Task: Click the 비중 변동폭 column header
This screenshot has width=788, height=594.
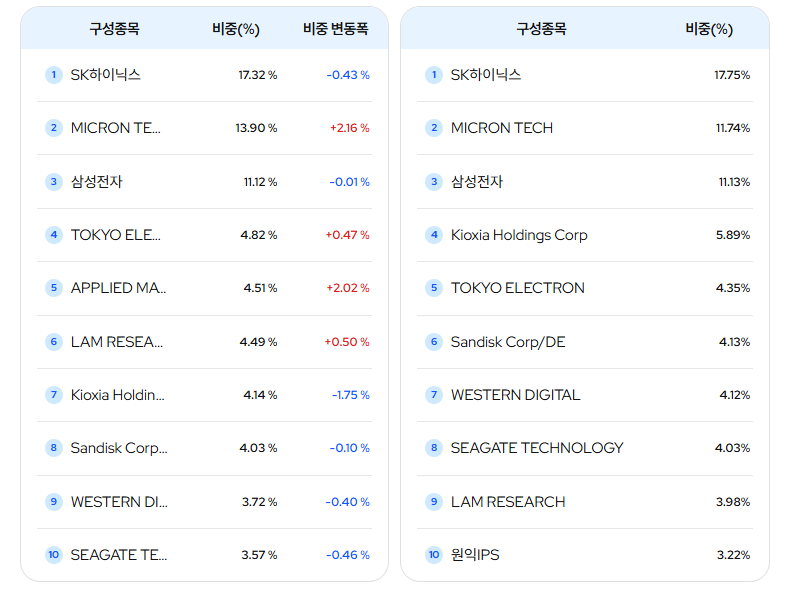Action: pyautogui.click(x=335, y=29)
